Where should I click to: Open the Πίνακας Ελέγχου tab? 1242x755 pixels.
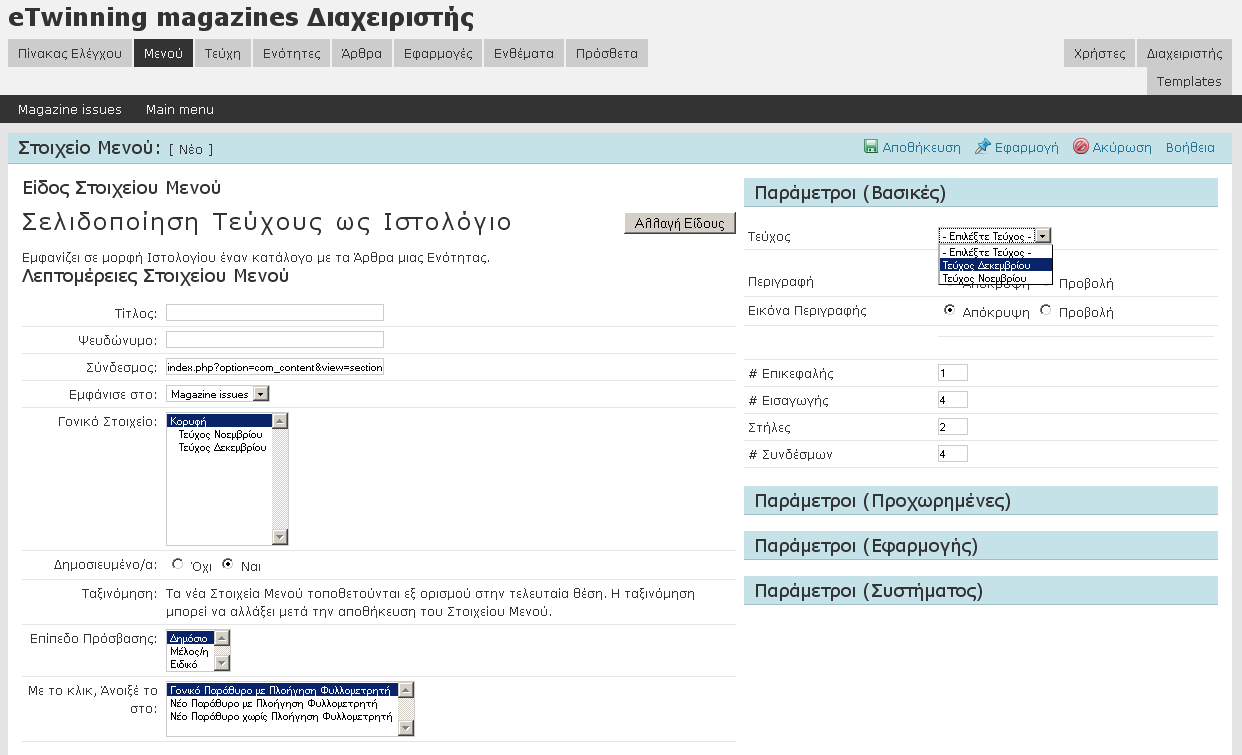pos(70,53)
